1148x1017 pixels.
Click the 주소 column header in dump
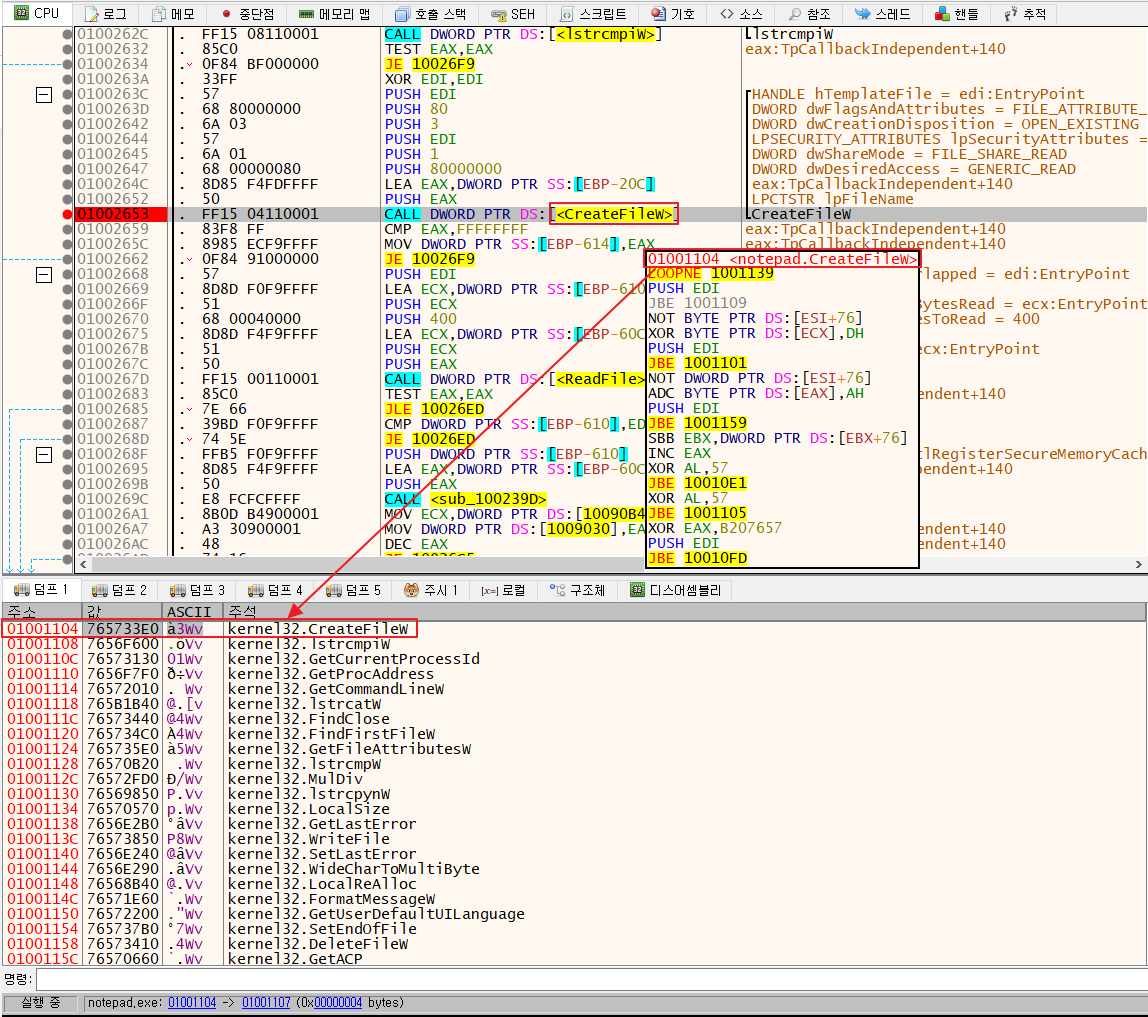tap(42, 611)
